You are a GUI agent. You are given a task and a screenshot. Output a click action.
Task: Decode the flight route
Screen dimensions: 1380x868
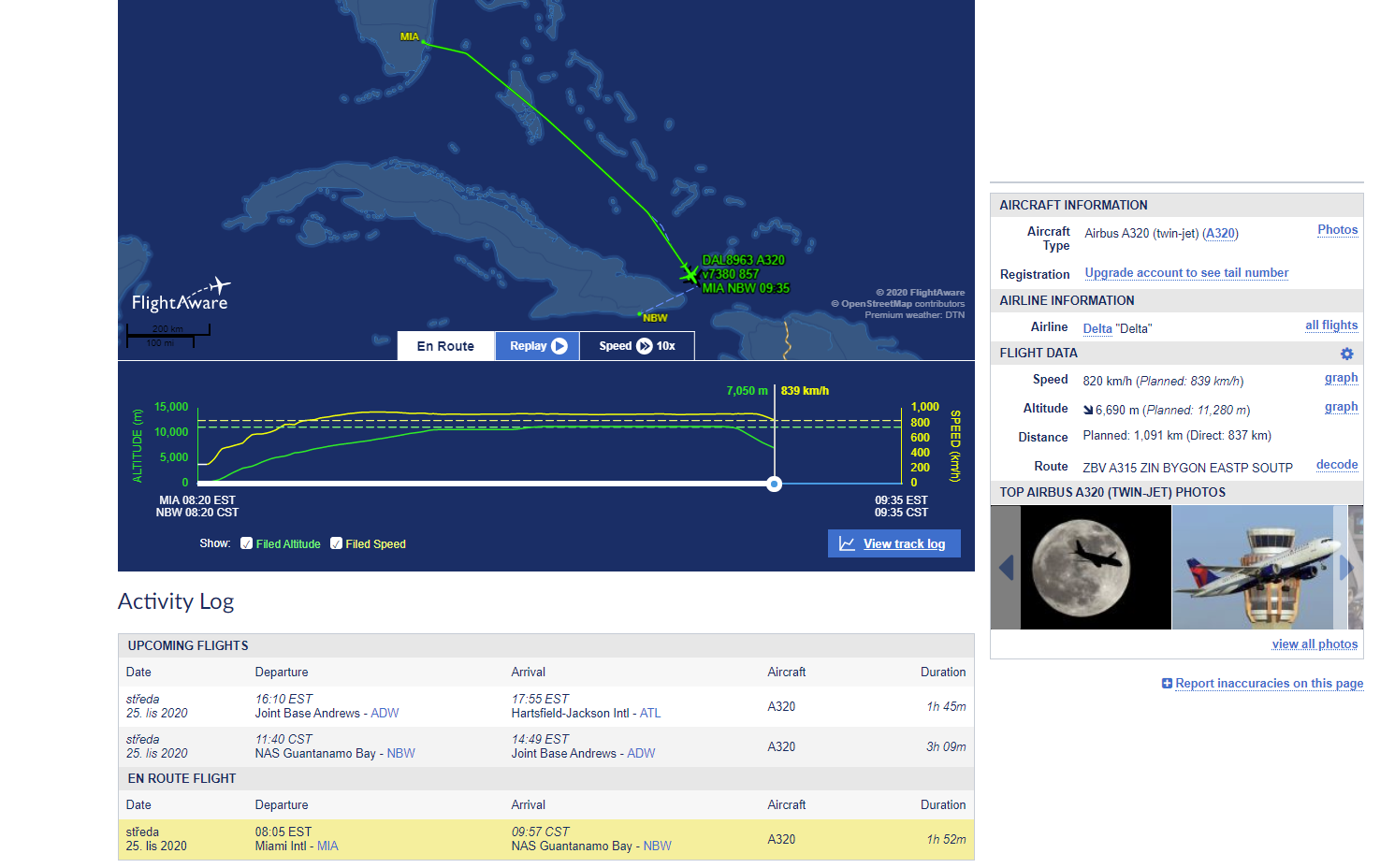[1336, 465]
